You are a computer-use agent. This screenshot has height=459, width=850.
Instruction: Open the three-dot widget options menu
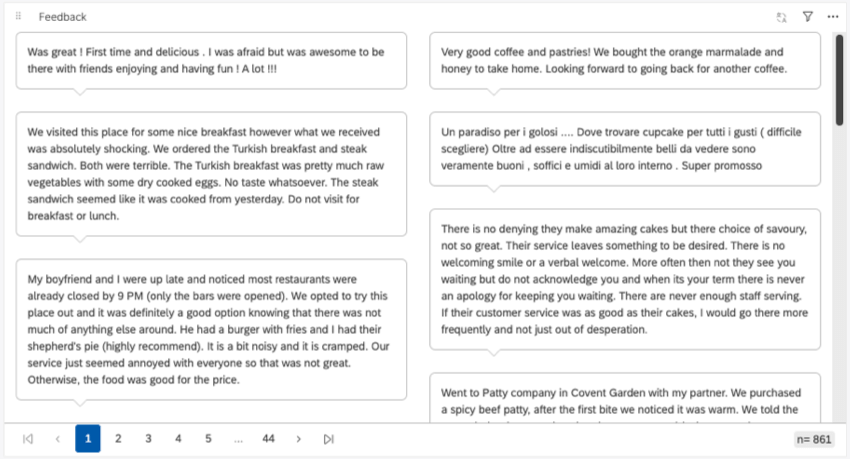tap(833, 17)
